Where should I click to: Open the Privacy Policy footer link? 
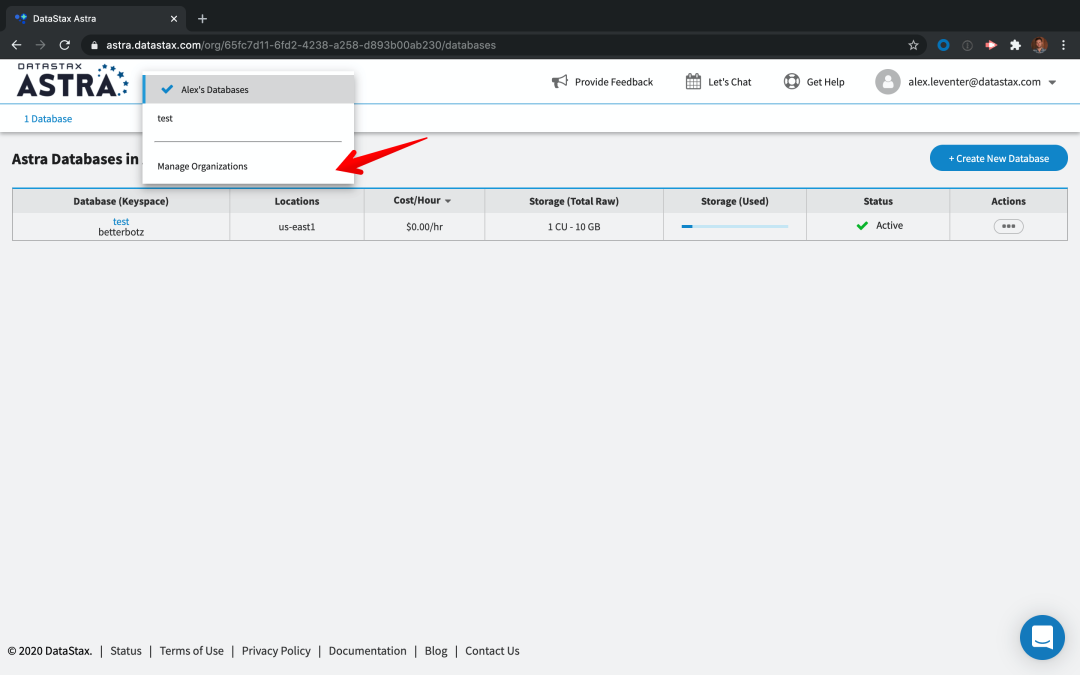tap(276, 651)
